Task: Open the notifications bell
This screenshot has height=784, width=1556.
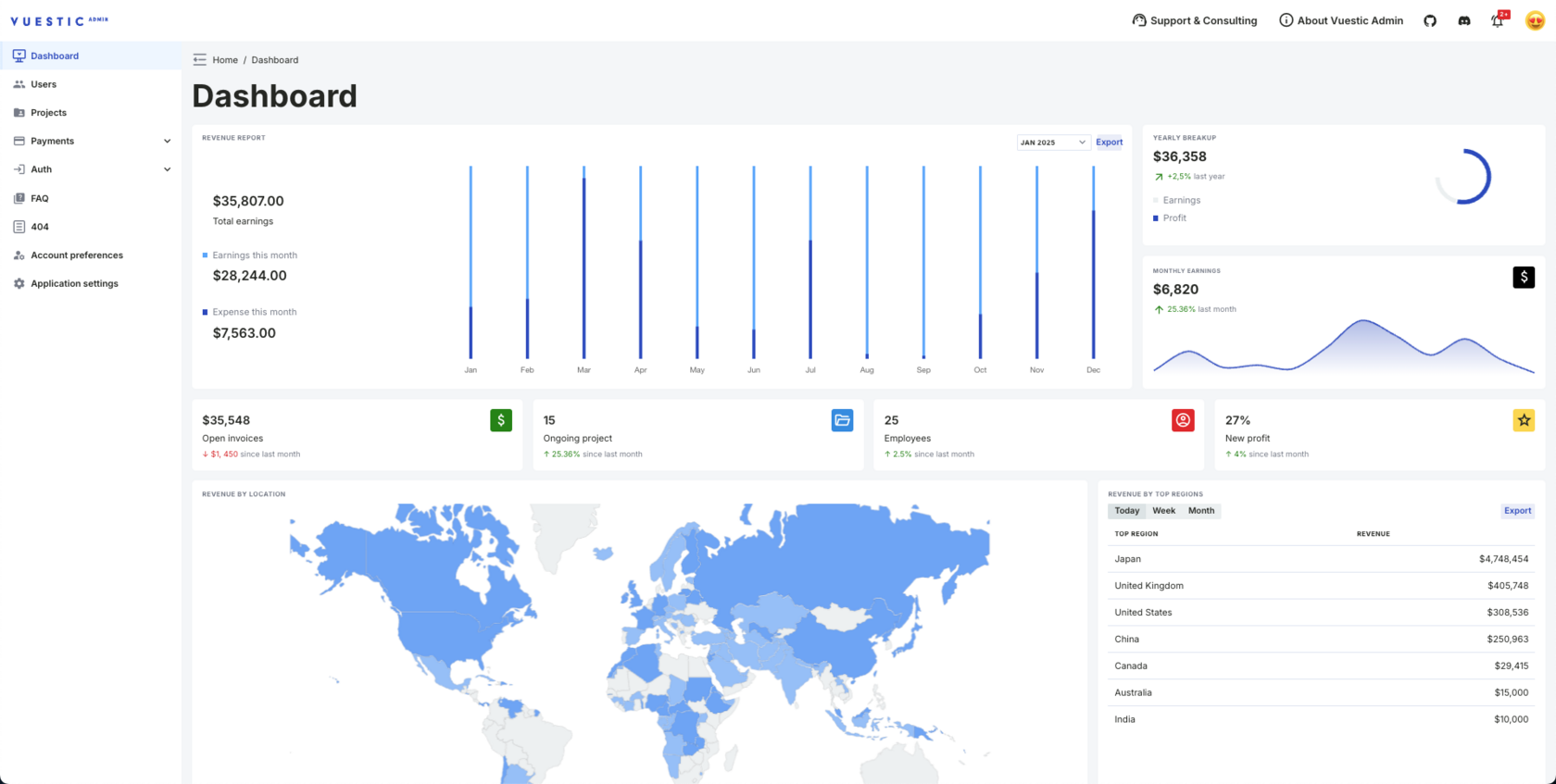Action: click(x=1498, y=20)
